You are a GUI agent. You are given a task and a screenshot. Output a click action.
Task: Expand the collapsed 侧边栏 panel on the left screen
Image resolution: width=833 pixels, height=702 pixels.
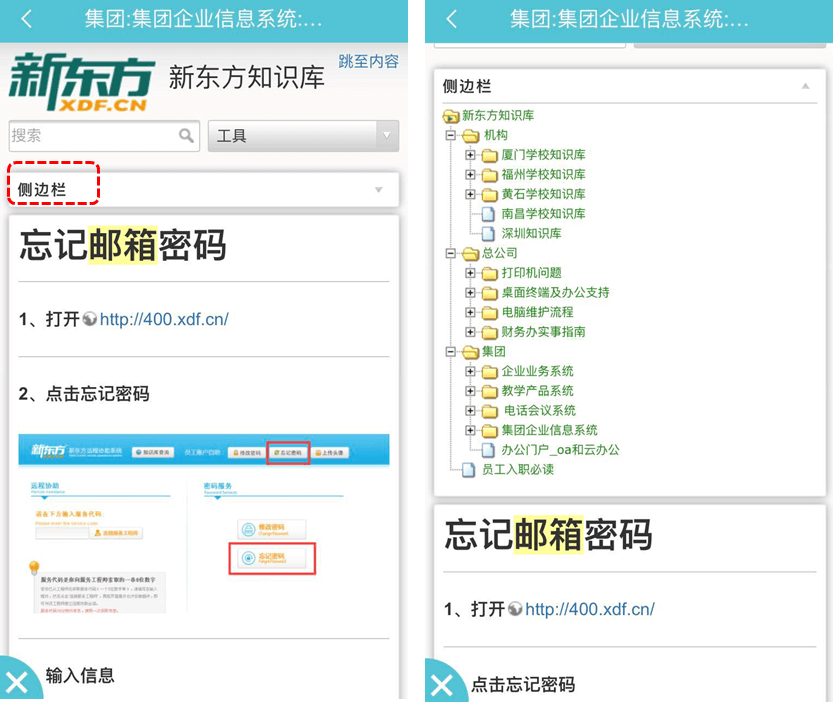[x=378, y=189]
